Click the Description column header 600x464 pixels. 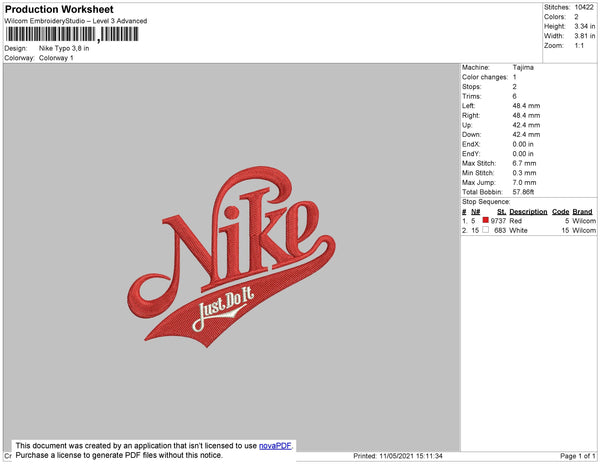[528, 212]
